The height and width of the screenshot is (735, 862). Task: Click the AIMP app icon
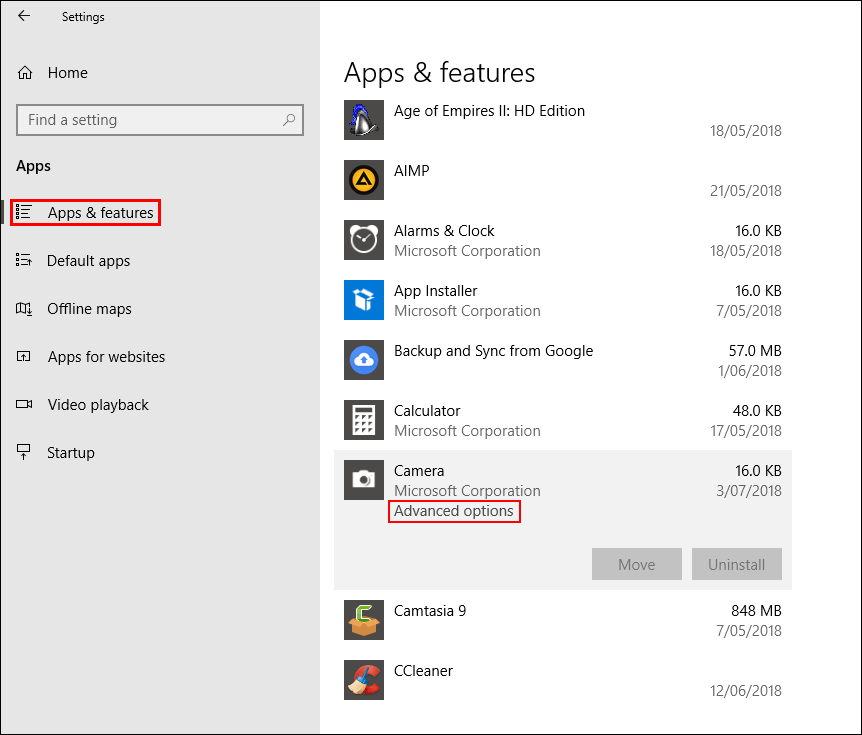tap(364, 180)
